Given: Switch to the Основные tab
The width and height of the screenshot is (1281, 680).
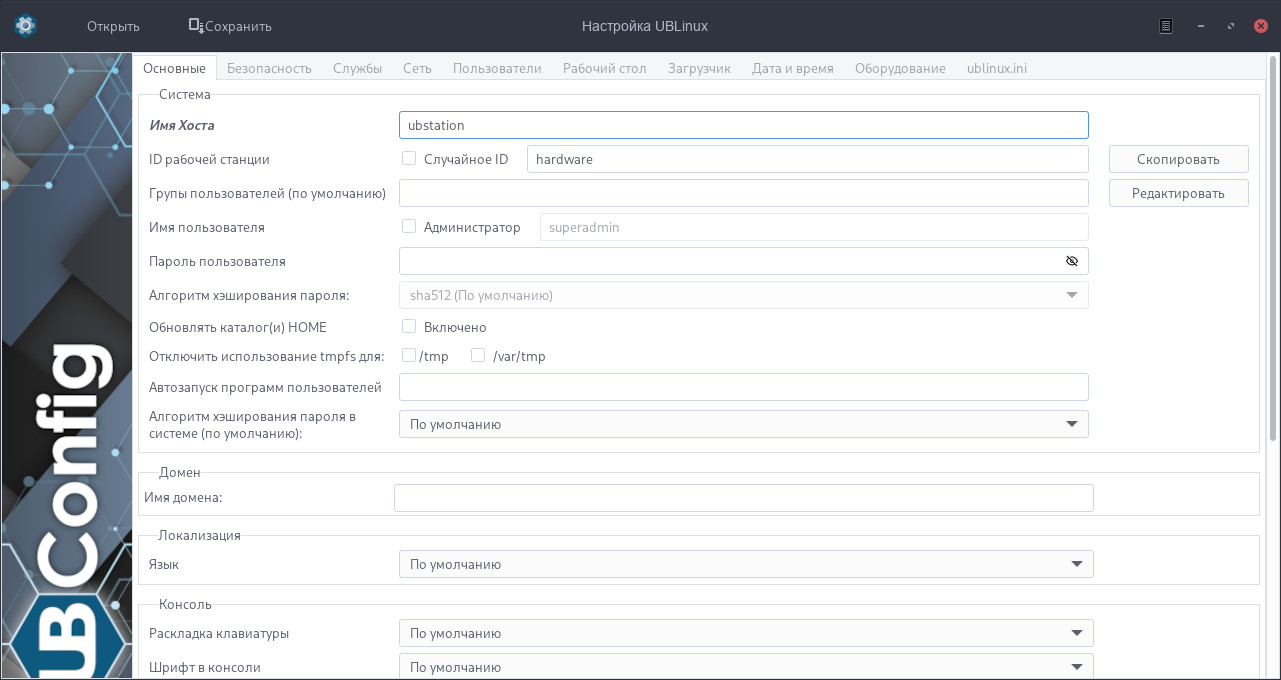Looking at the screenshot, I should pyautogui.click(x=175, y=68).
